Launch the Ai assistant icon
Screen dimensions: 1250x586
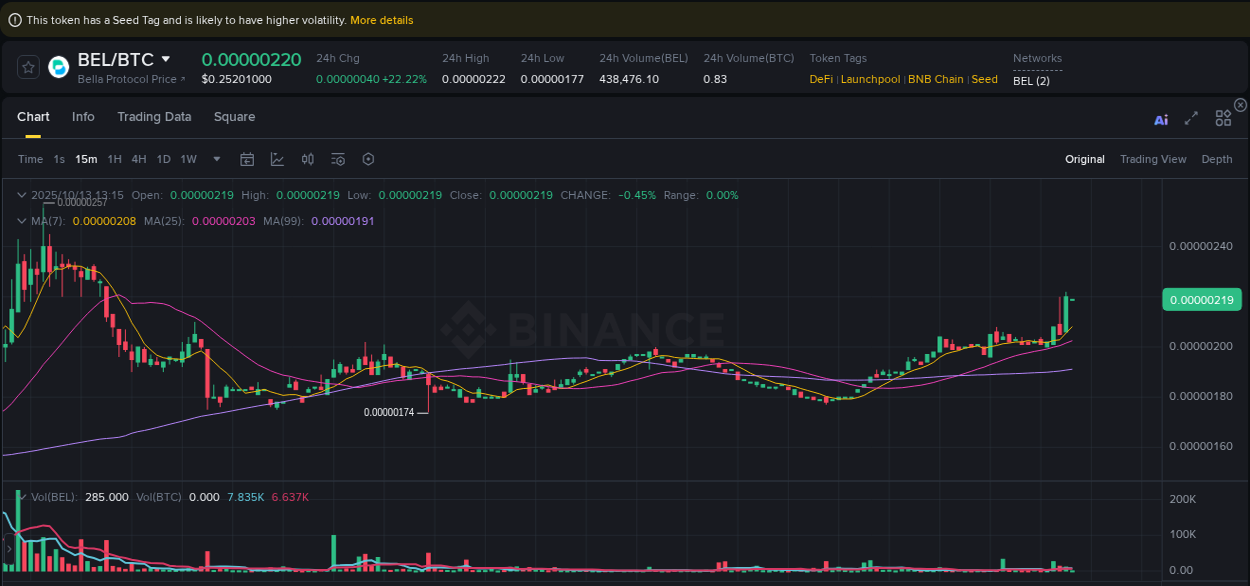[x=1161, y=117]
